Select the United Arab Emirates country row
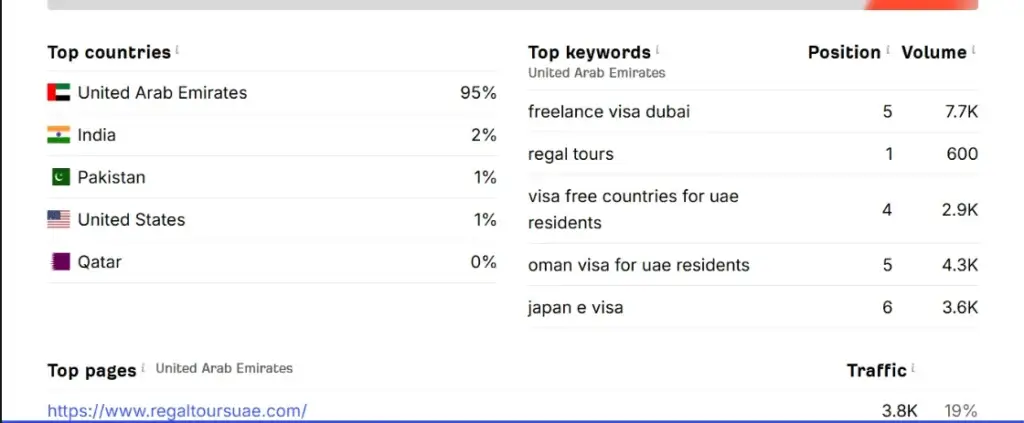The height and width of the screenshot is (423, 1024). point(272,93)
